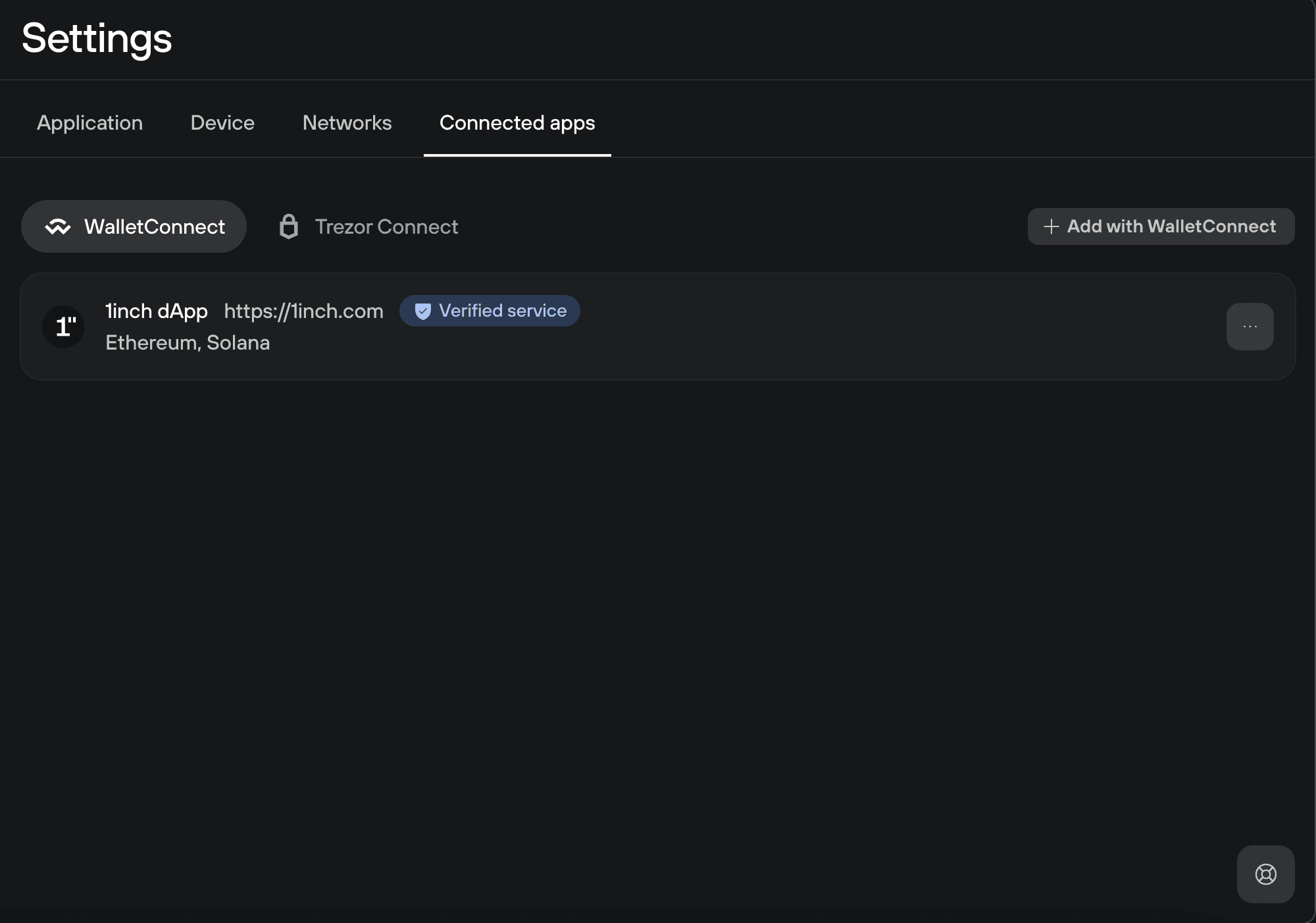
Task: Open the Networks tab
Action: pyautogui.click(x=347, y=123)
